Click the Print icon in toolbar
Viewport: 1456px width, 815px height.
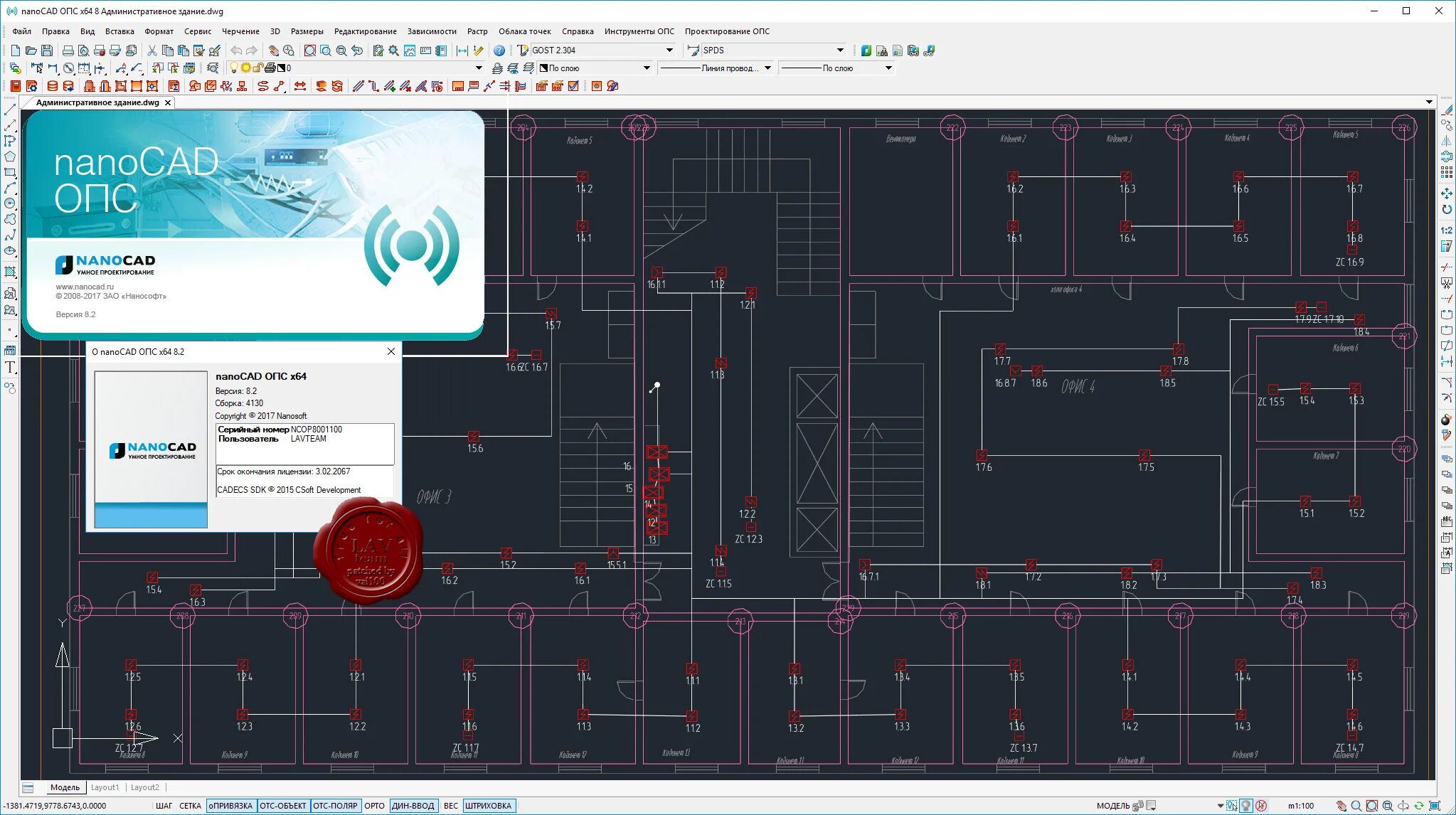pos(68,50)
